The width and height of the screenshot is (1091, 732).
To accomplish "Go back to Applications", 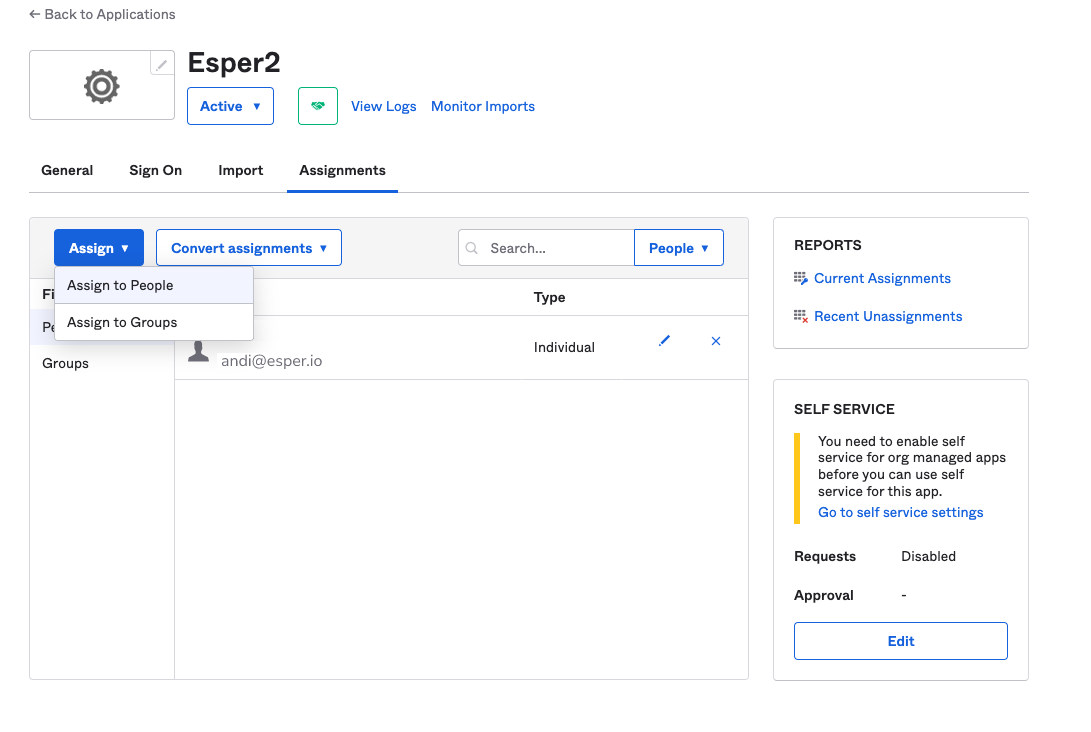I will tap(102, 14).
